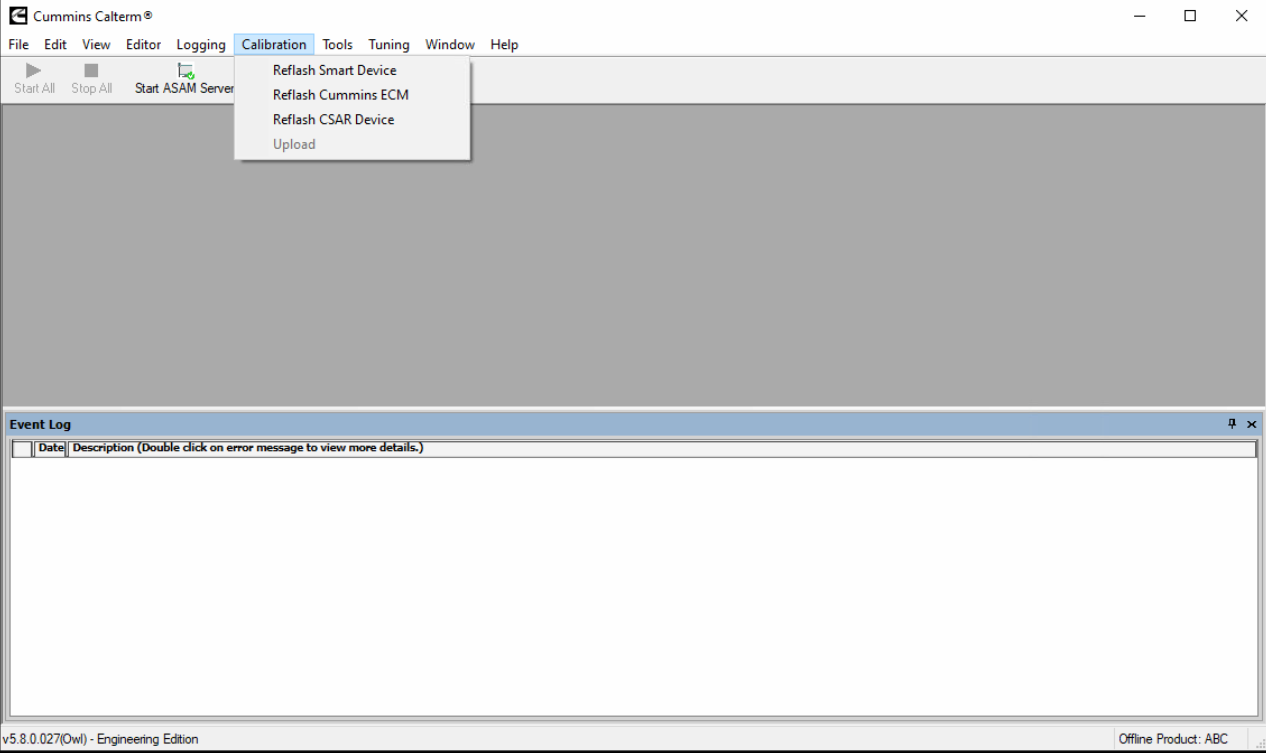Open the Window menu

(x=450, y=45)
